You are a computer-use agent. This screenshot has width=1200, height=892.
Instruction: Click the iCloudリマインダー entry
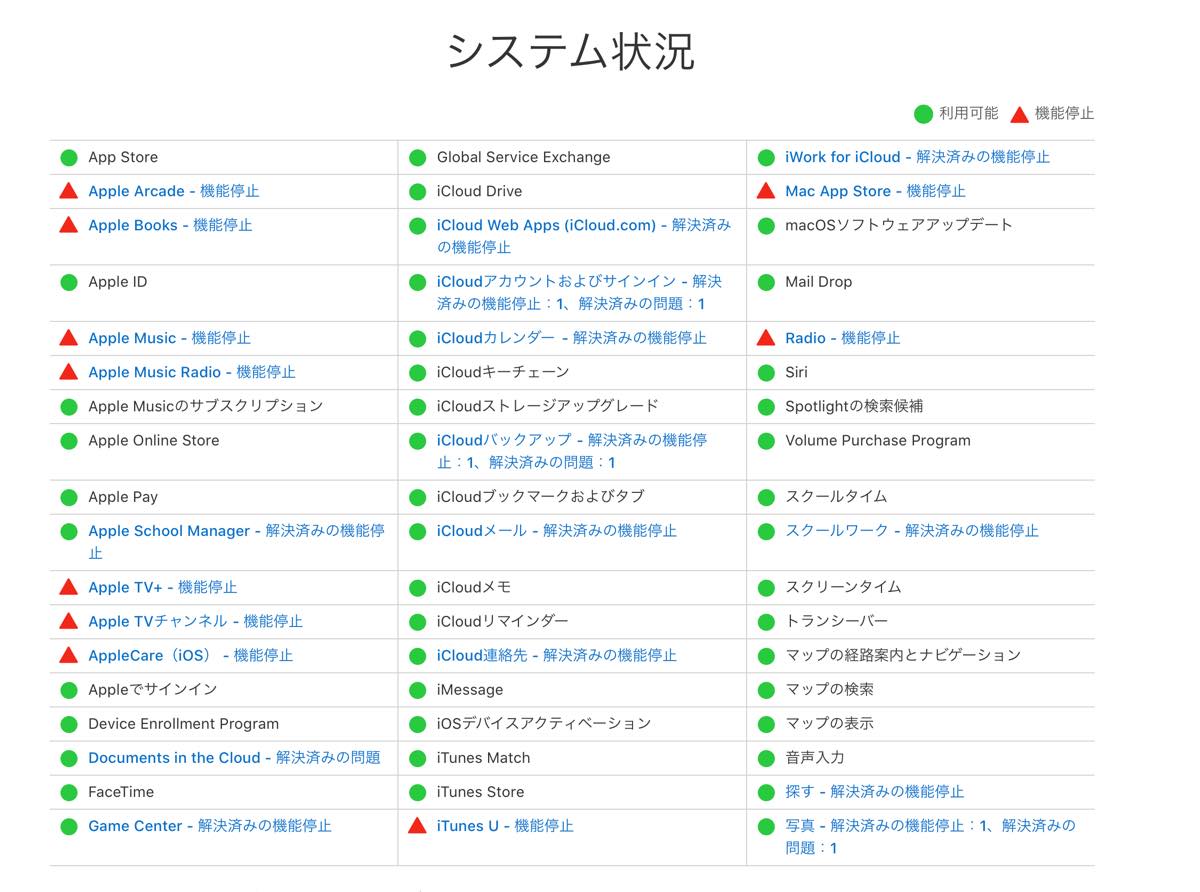(502, 621)
